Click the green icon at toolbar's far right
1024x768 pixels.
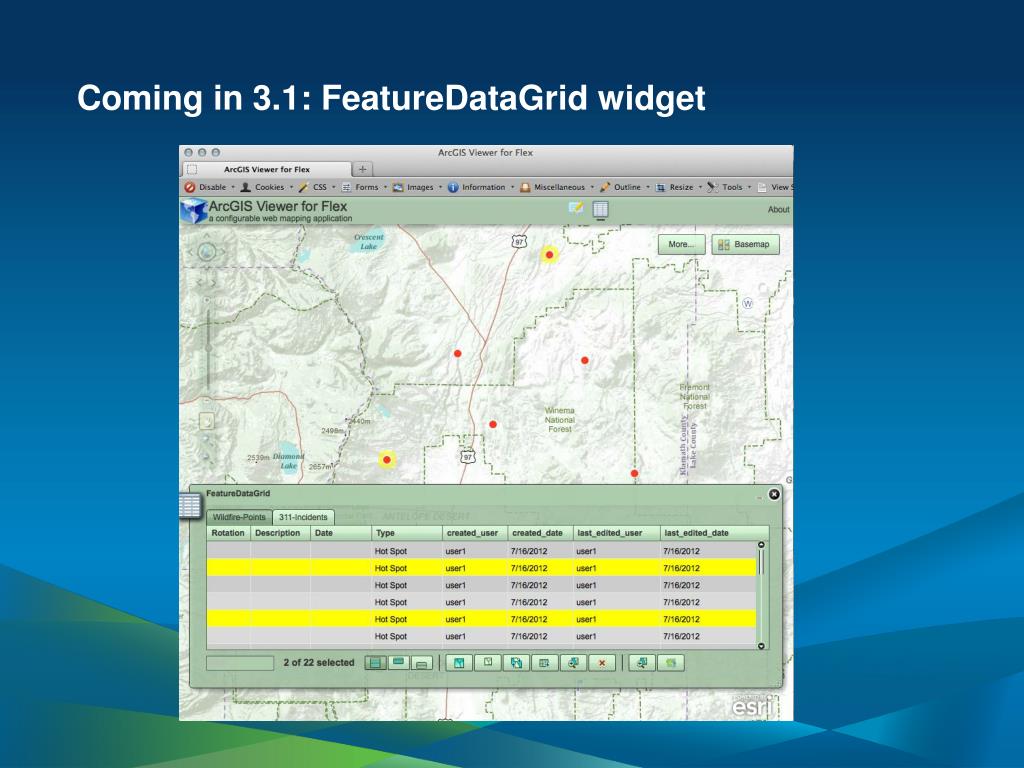(x=671, y=663)
